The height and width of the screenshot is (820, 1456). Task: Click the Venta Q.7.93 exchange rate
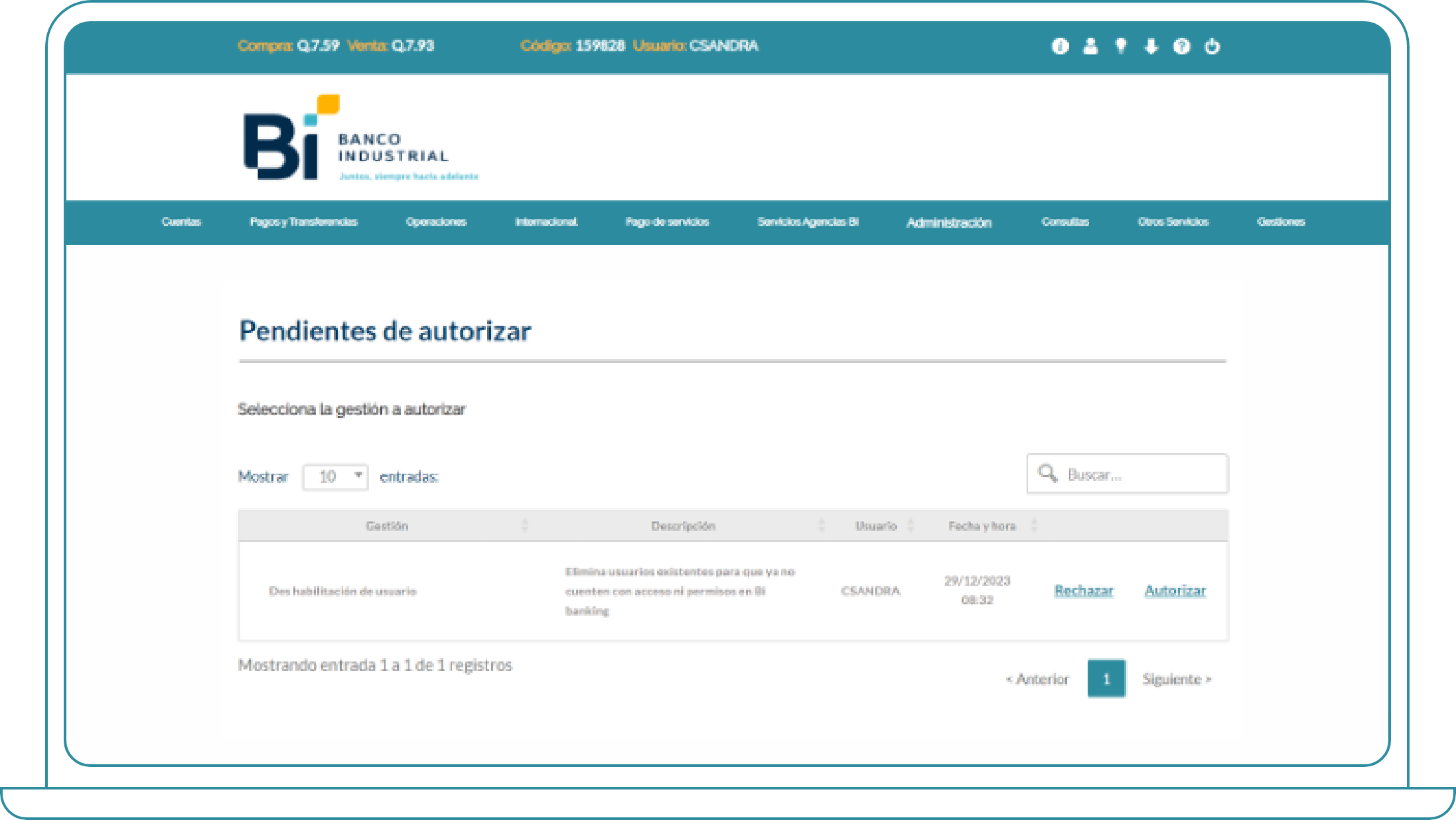(391, 46)
